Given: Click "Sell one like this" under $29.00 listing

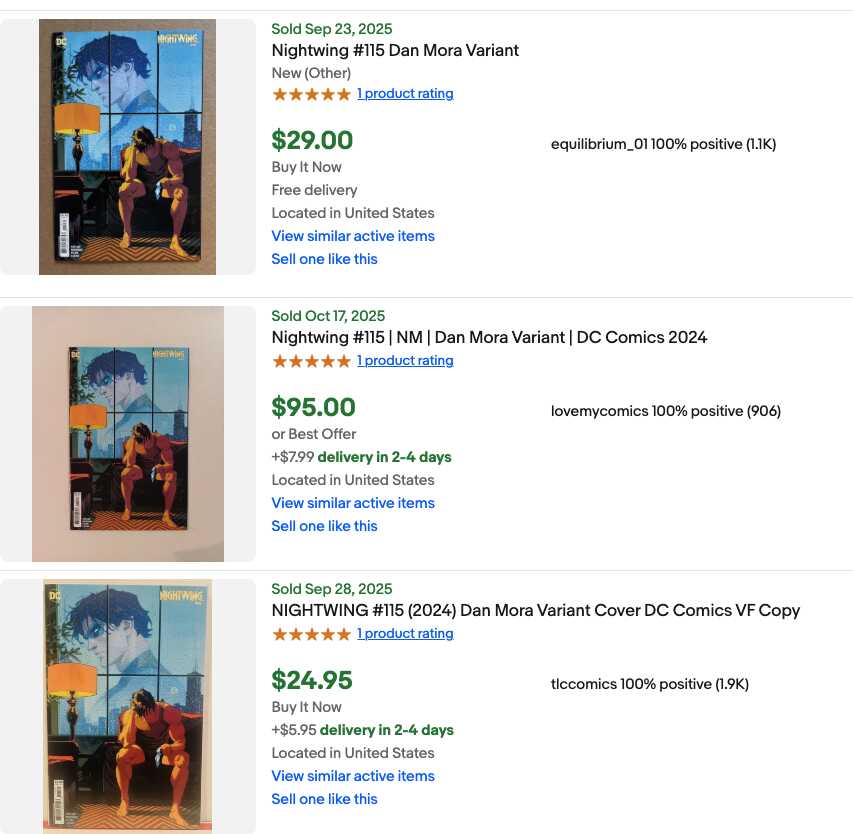Looking at the screenshot, I should point(324,259).
